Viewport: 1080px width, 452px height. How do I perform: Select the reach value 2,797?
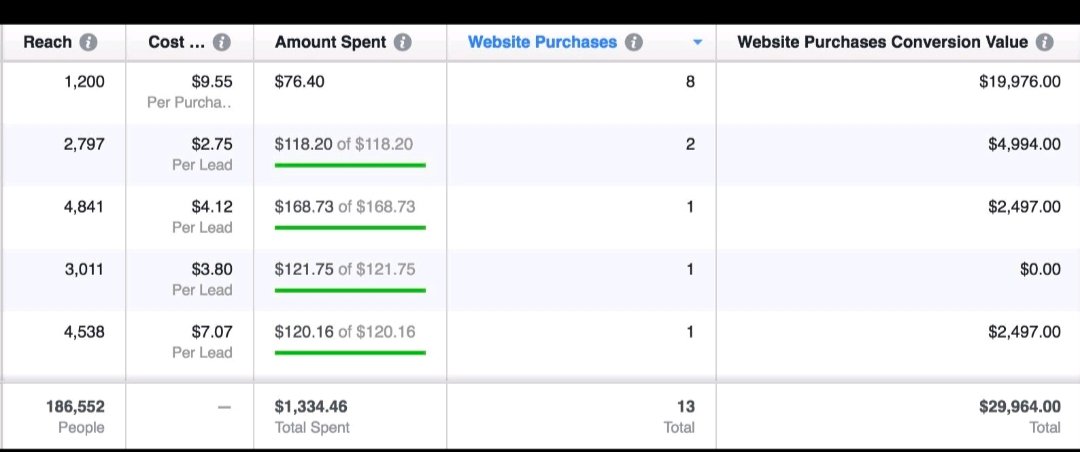pos(84,144)
